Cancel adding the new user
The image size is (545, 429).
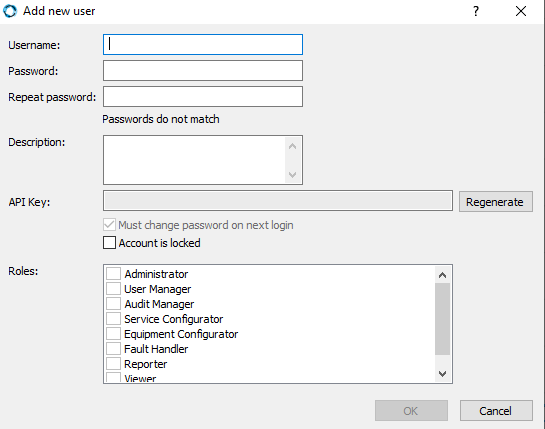coord(496,411)
